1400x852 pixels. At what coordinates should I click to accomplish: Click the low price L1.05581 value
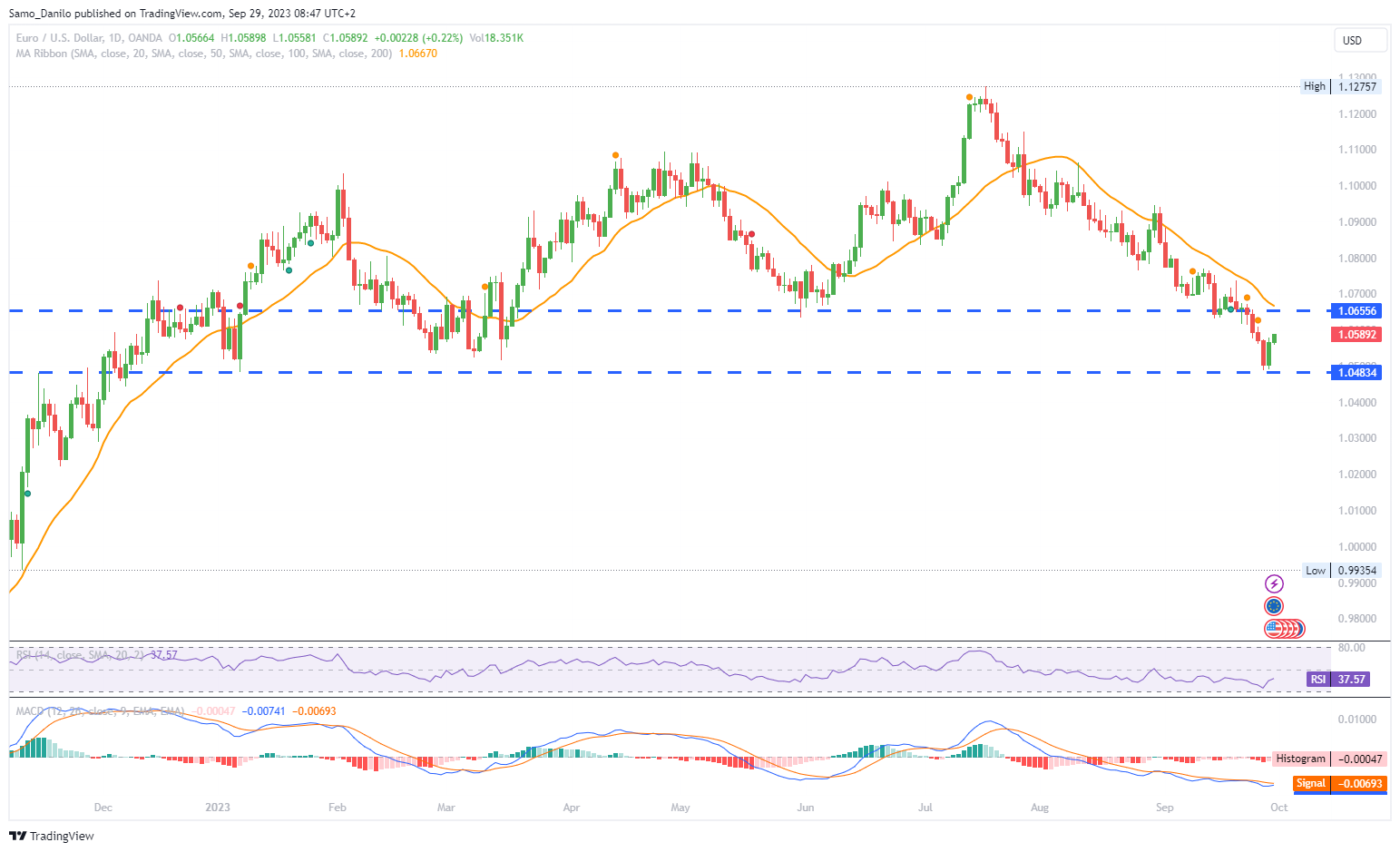(x=294, y=38)
